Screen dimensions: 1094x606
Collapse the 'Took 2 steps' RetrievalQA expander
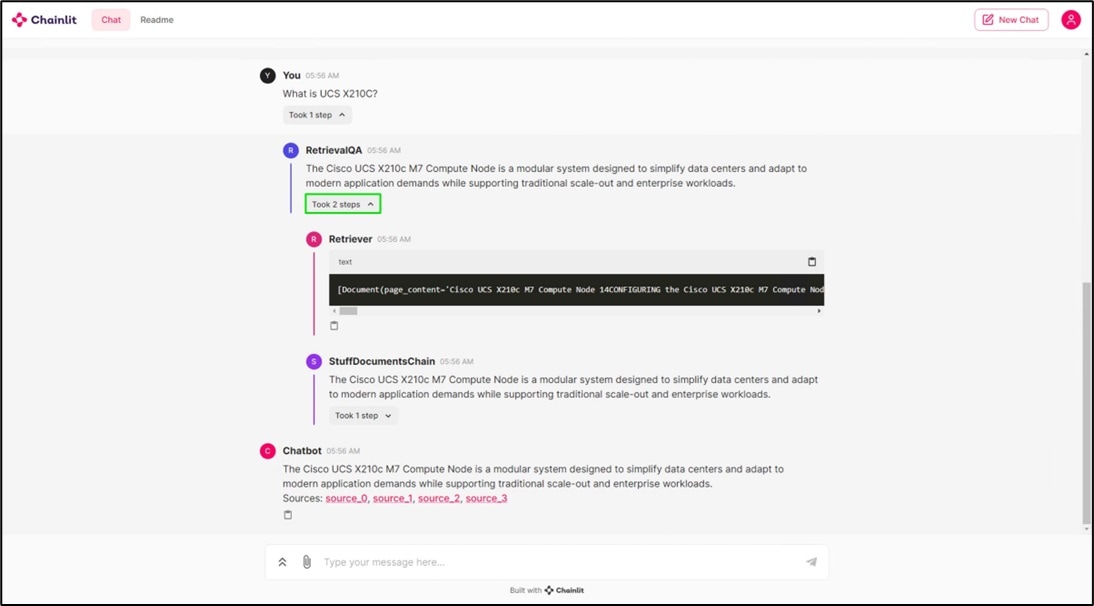tap(343, 204)
